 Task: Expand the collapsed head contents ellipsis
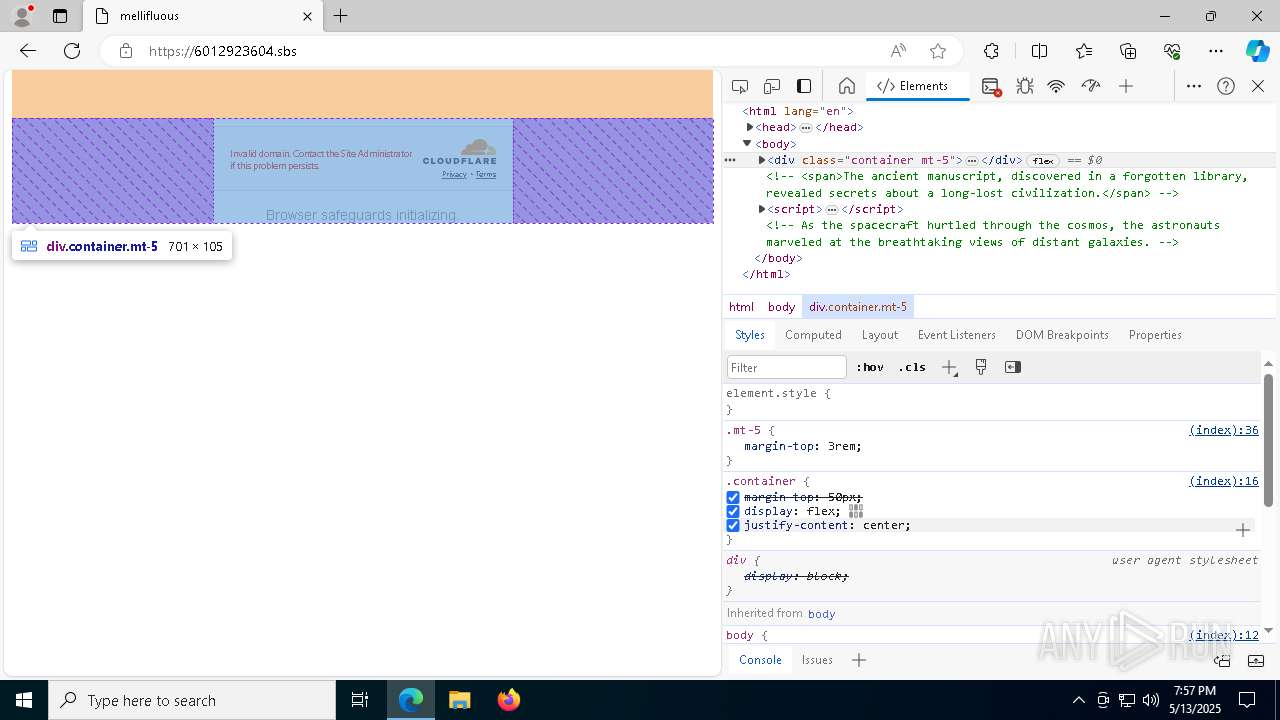pos(806,128)
